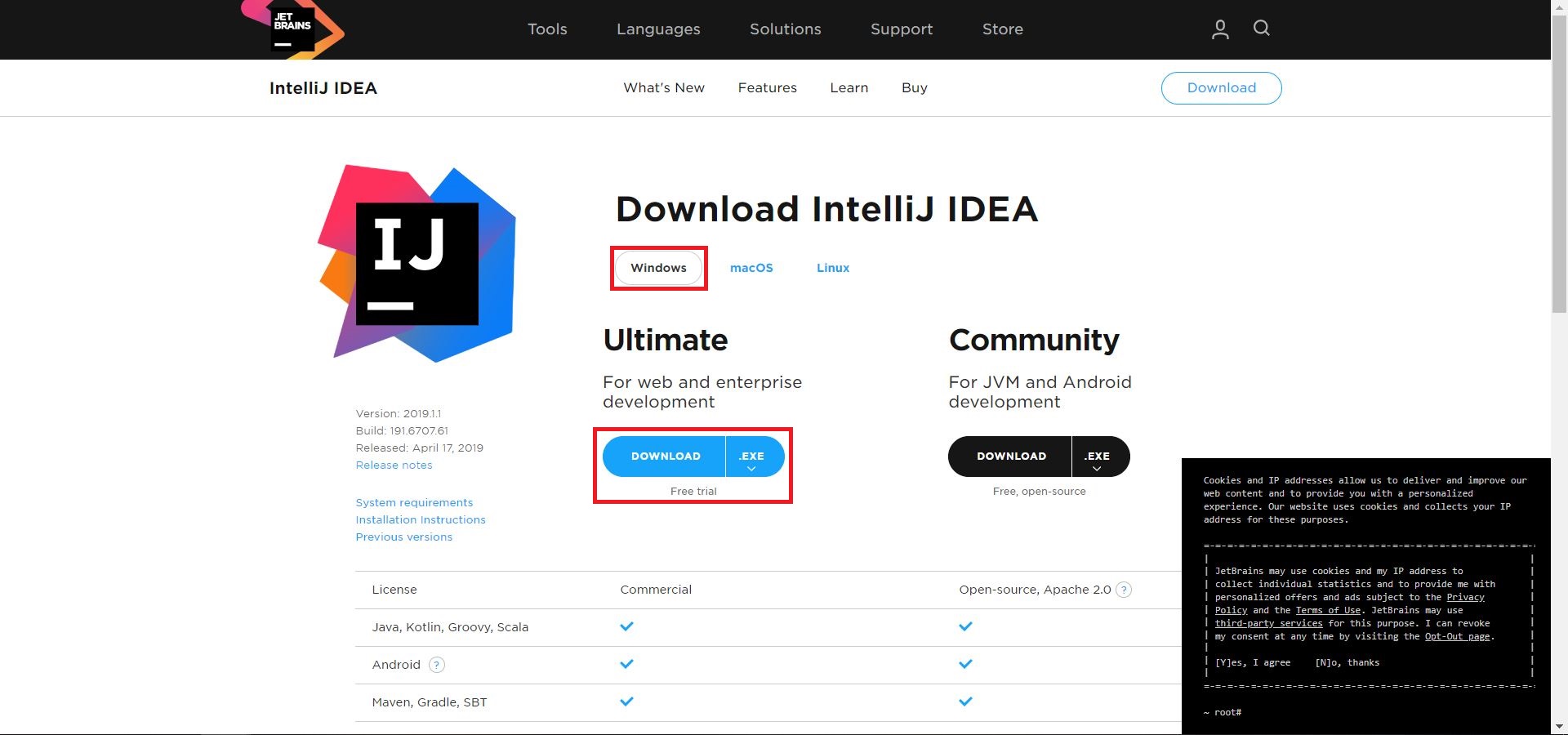This screenshot has width=1568, height=735.
Task: Click Ultimate checkmark in Android row
Action: [x=626, y=664]
